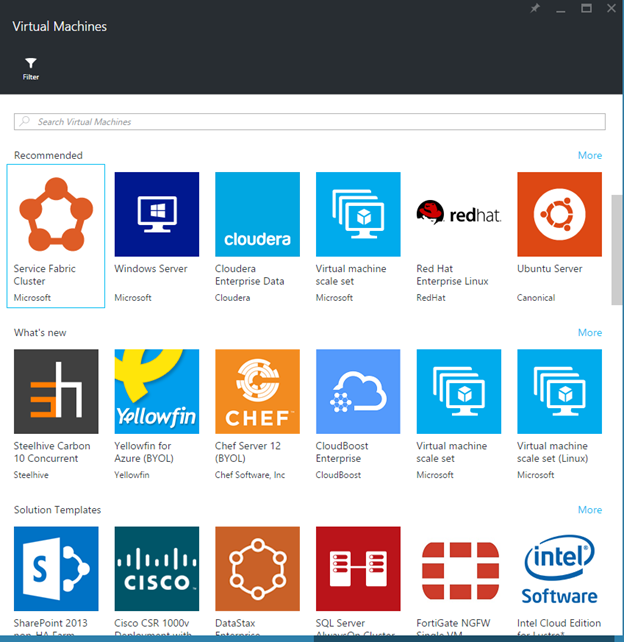Pick the Ubuntu Server icon
624x642 pixels.
point(560,214)
